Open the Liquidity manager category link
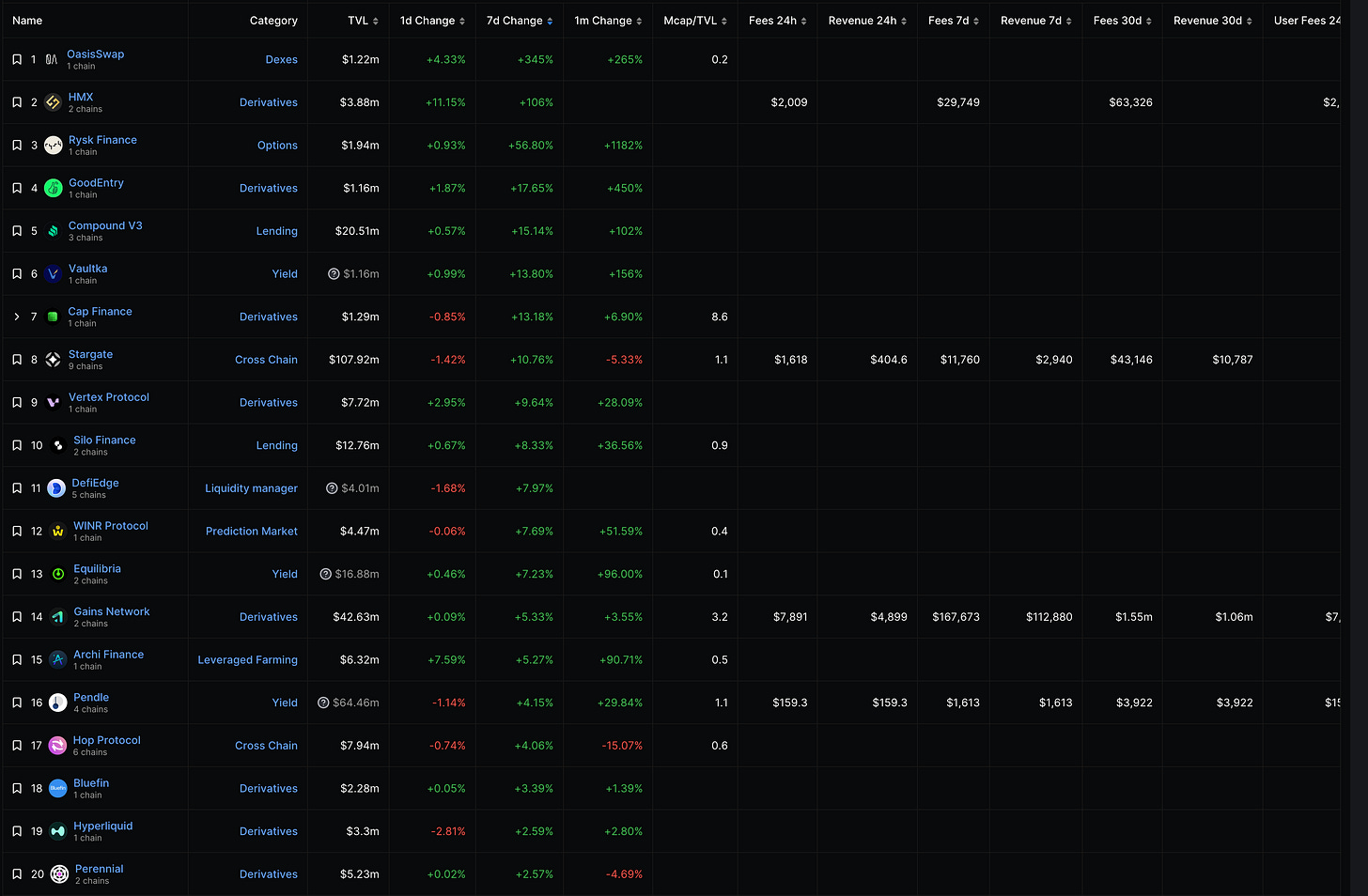1368x896 pixels. coord(251,488)
